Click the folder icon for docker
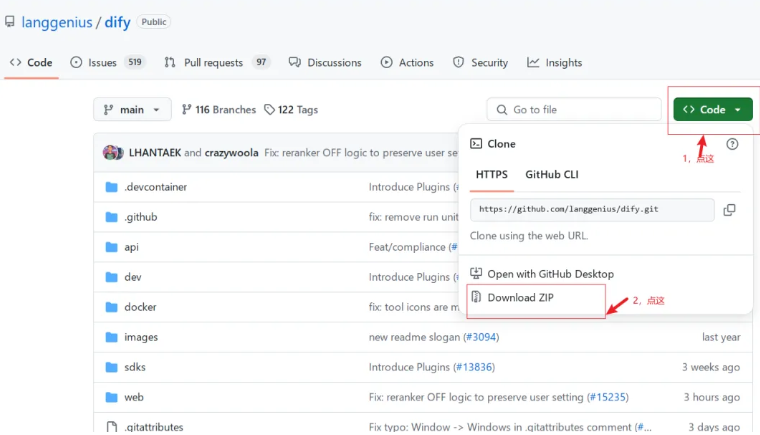Viewport: 760px width, 435px height. [111, 307]
